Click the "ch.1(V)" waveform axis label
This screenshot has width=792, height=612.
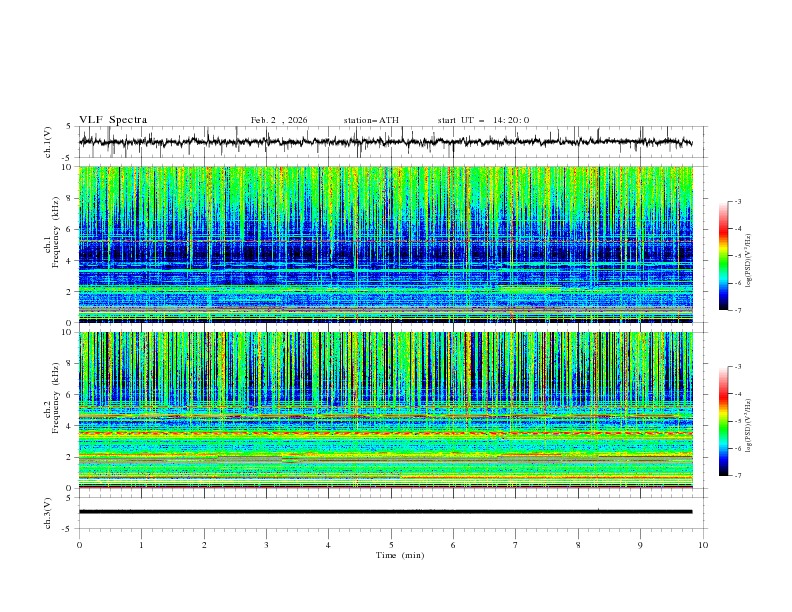(x=47, y=142)
